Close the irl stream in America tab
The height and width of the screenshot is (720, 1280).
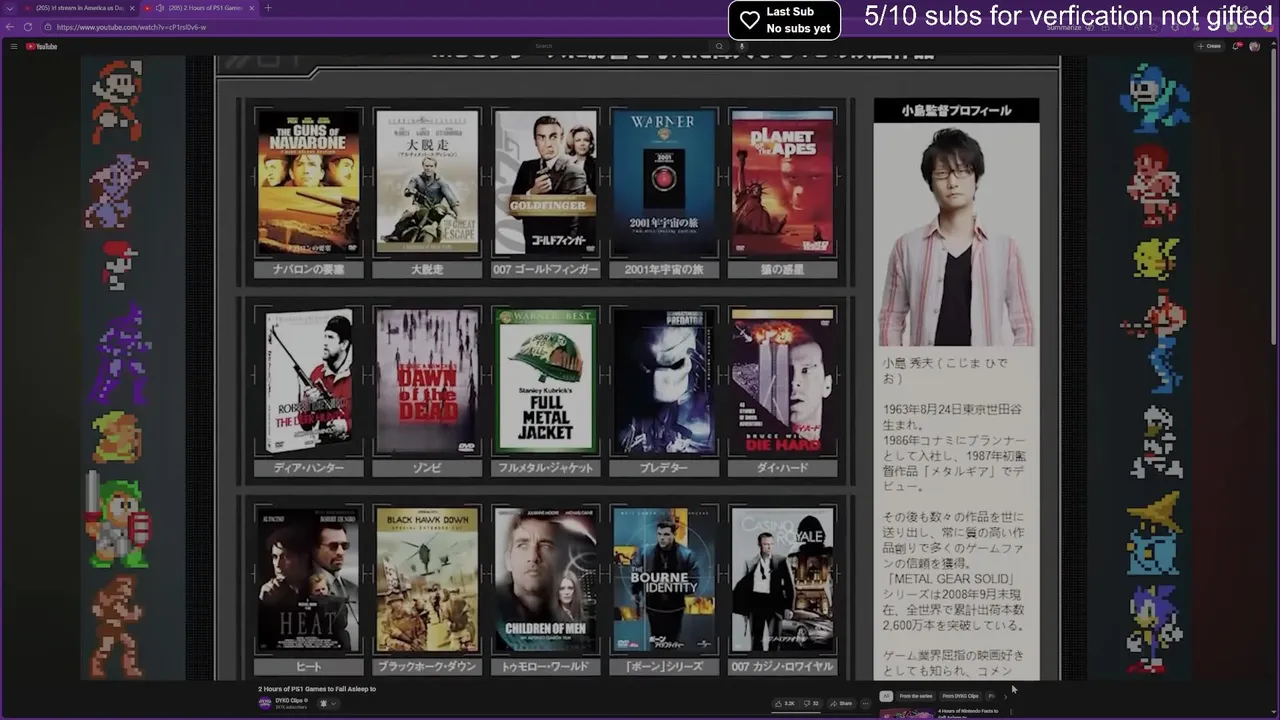(x=132, y=8)
